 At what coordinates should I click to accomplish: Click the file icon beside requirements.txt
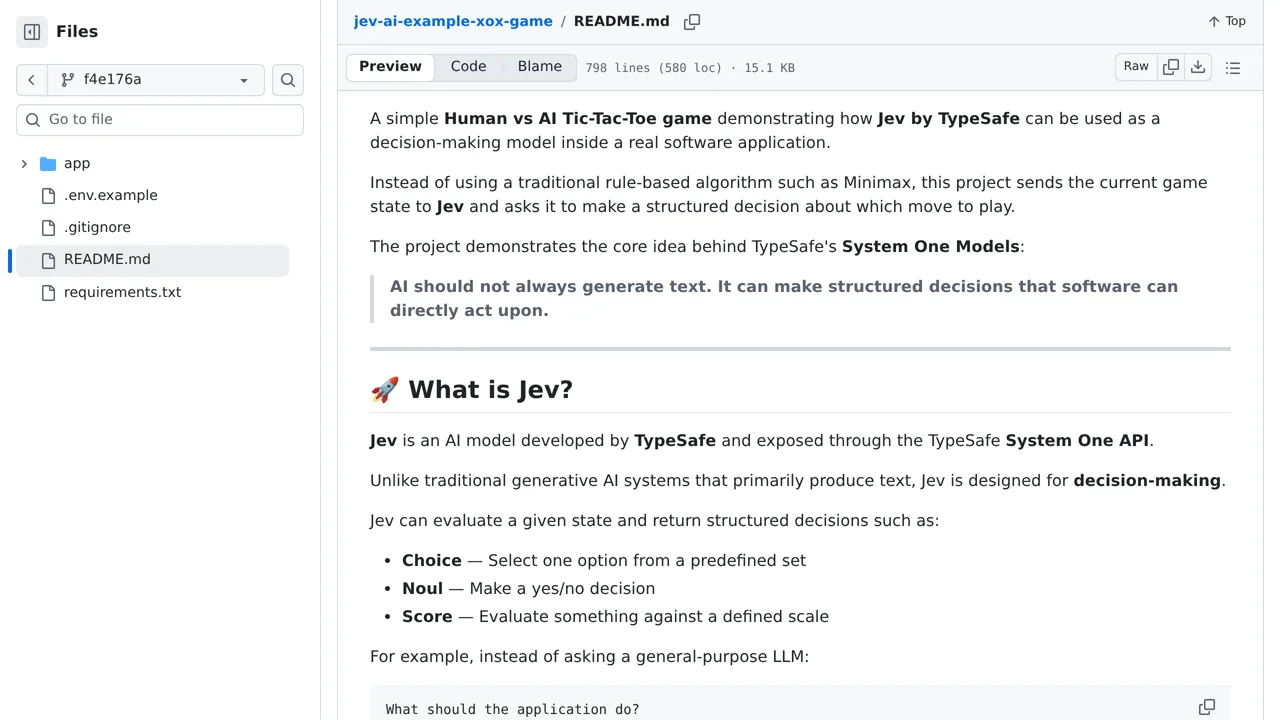click(48, 293)
